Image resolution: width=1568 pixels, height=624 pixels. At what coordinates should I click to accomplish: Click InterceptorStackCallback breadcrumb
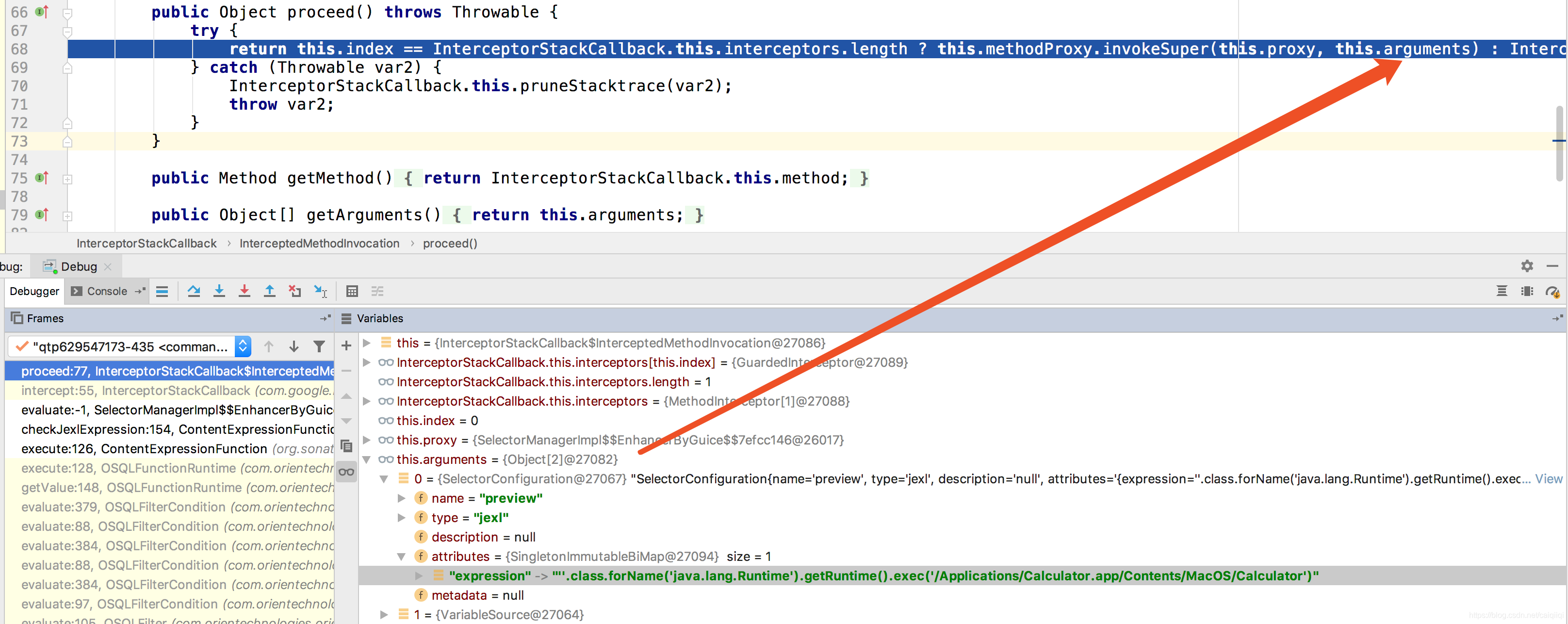[146, 243]
